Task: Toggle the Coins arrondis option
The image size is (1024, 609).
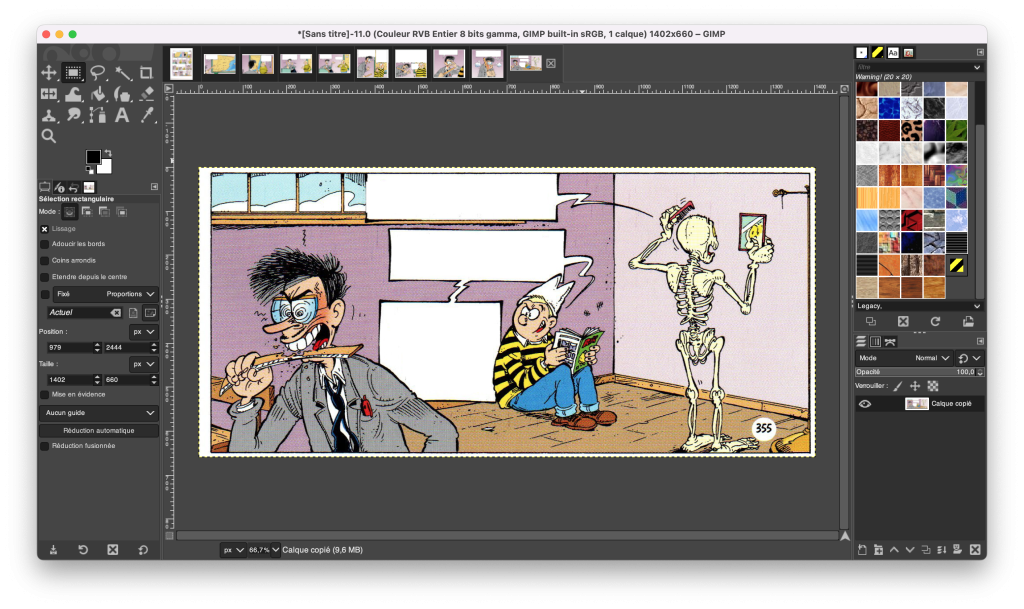Action: pyautogui.click(x=44, y=261)
